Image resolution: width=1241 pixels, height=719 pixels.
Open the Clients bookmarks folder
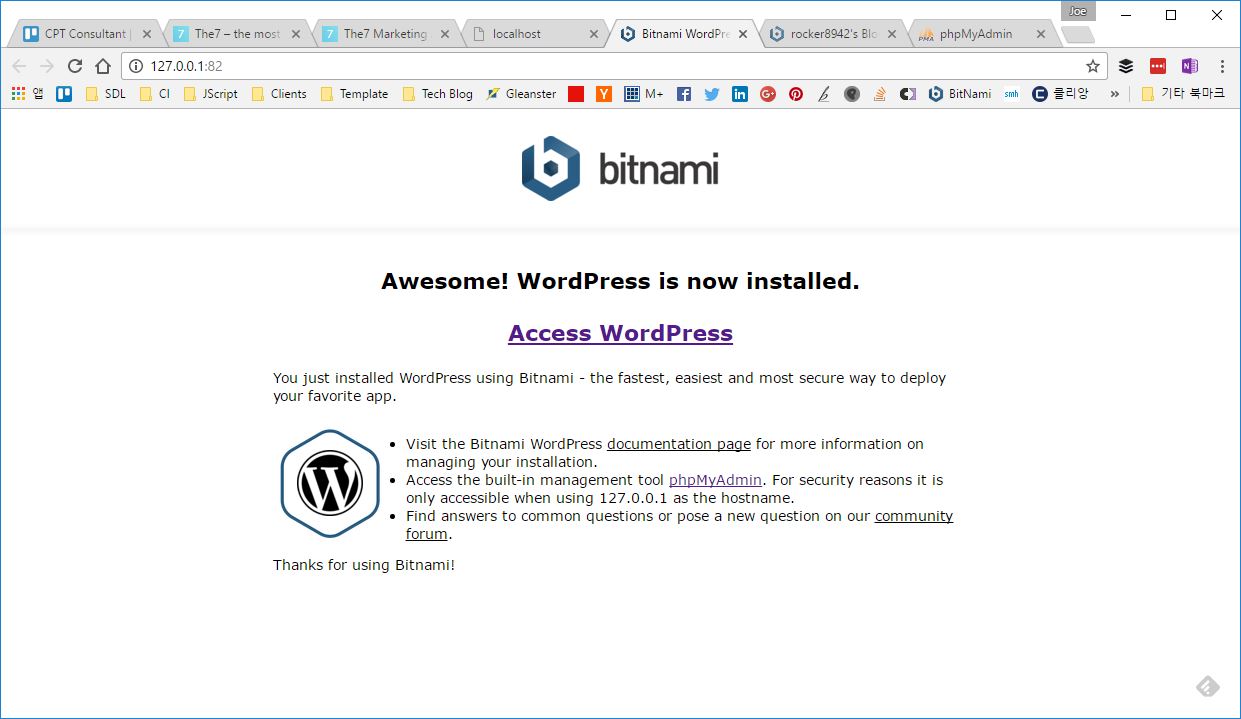279,94
